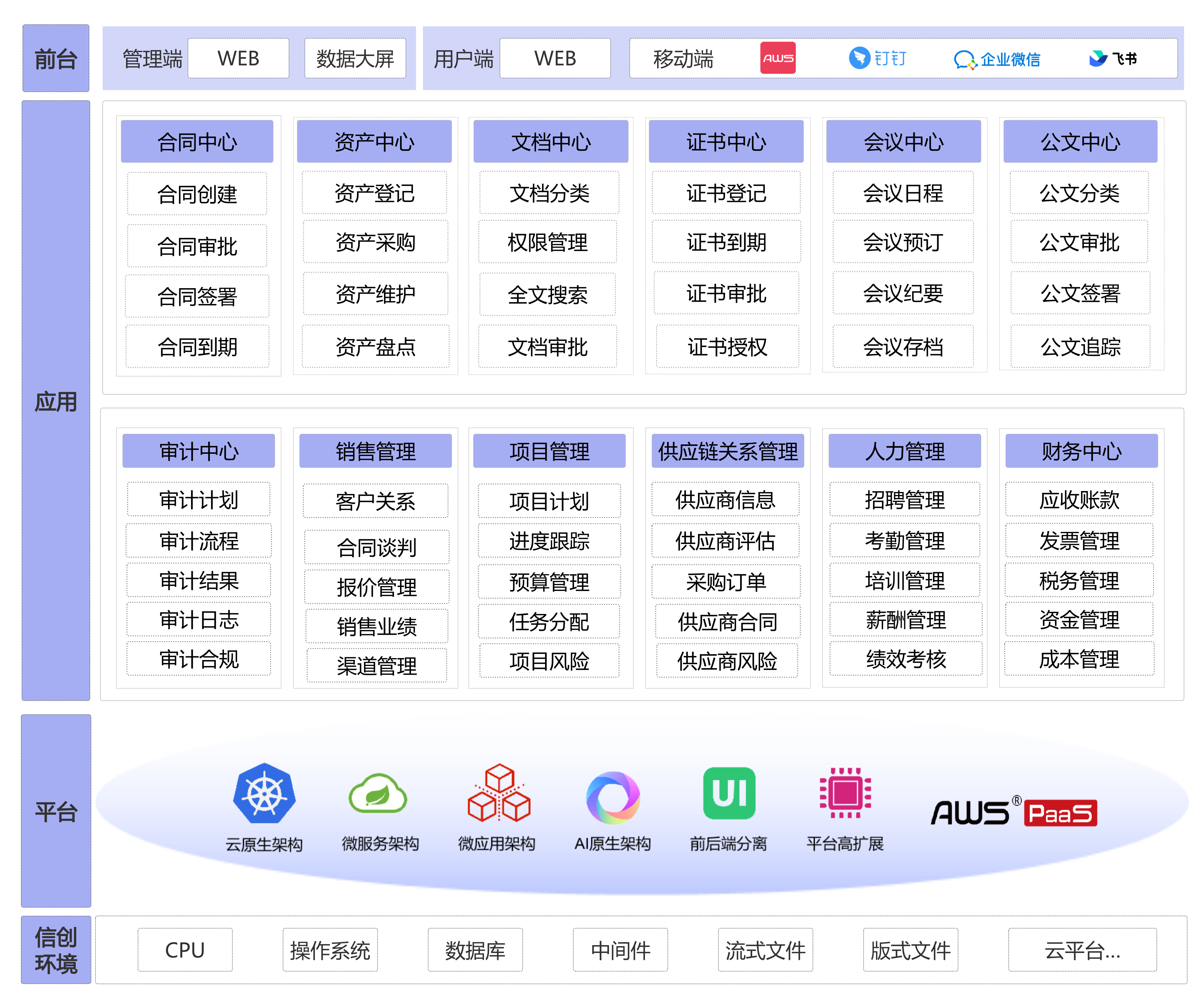Click the 会议纪要 module
The height and width of the screenshot is (999, 1204).
(903, 293)
